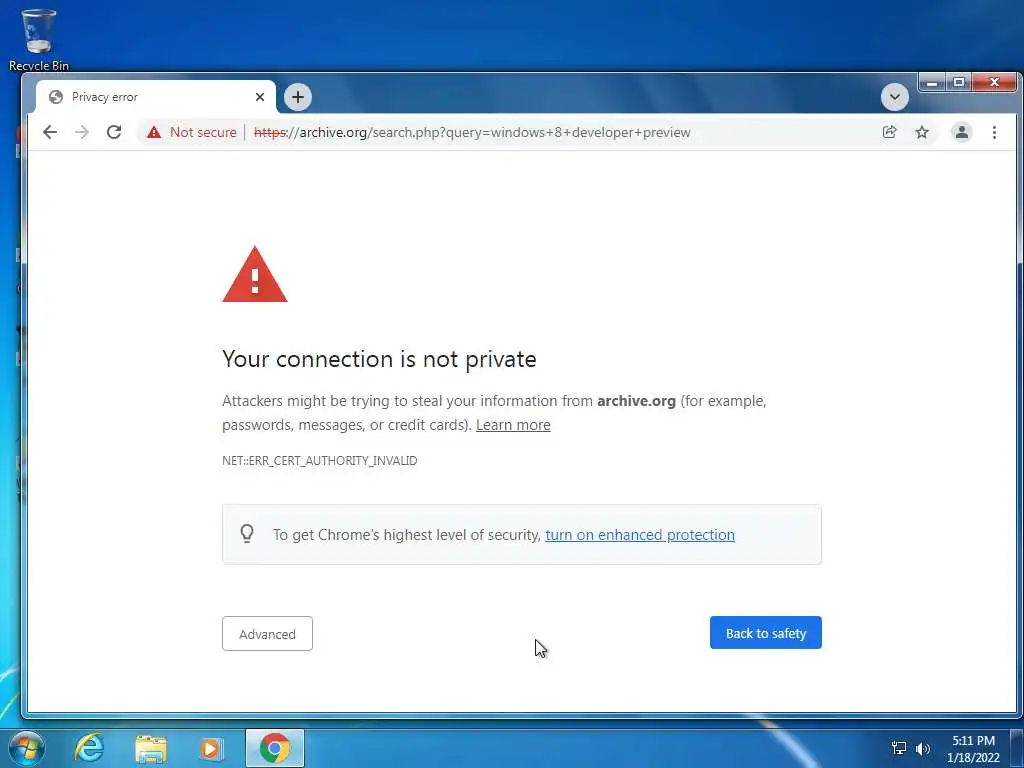Click the Show desktop strip on taskbar

click(x=1017, y=749)
